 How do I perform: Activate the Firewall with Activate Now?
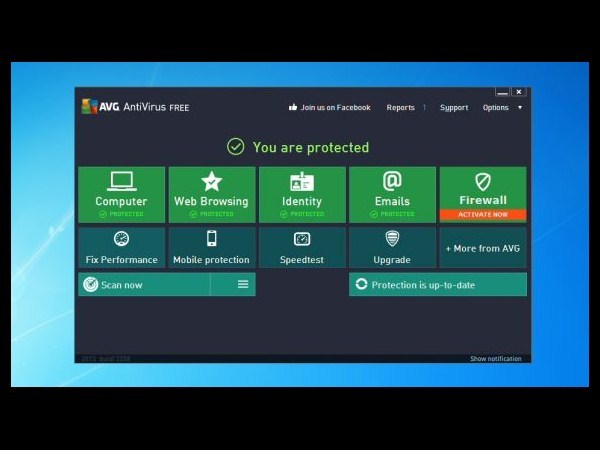click(482, 214)
